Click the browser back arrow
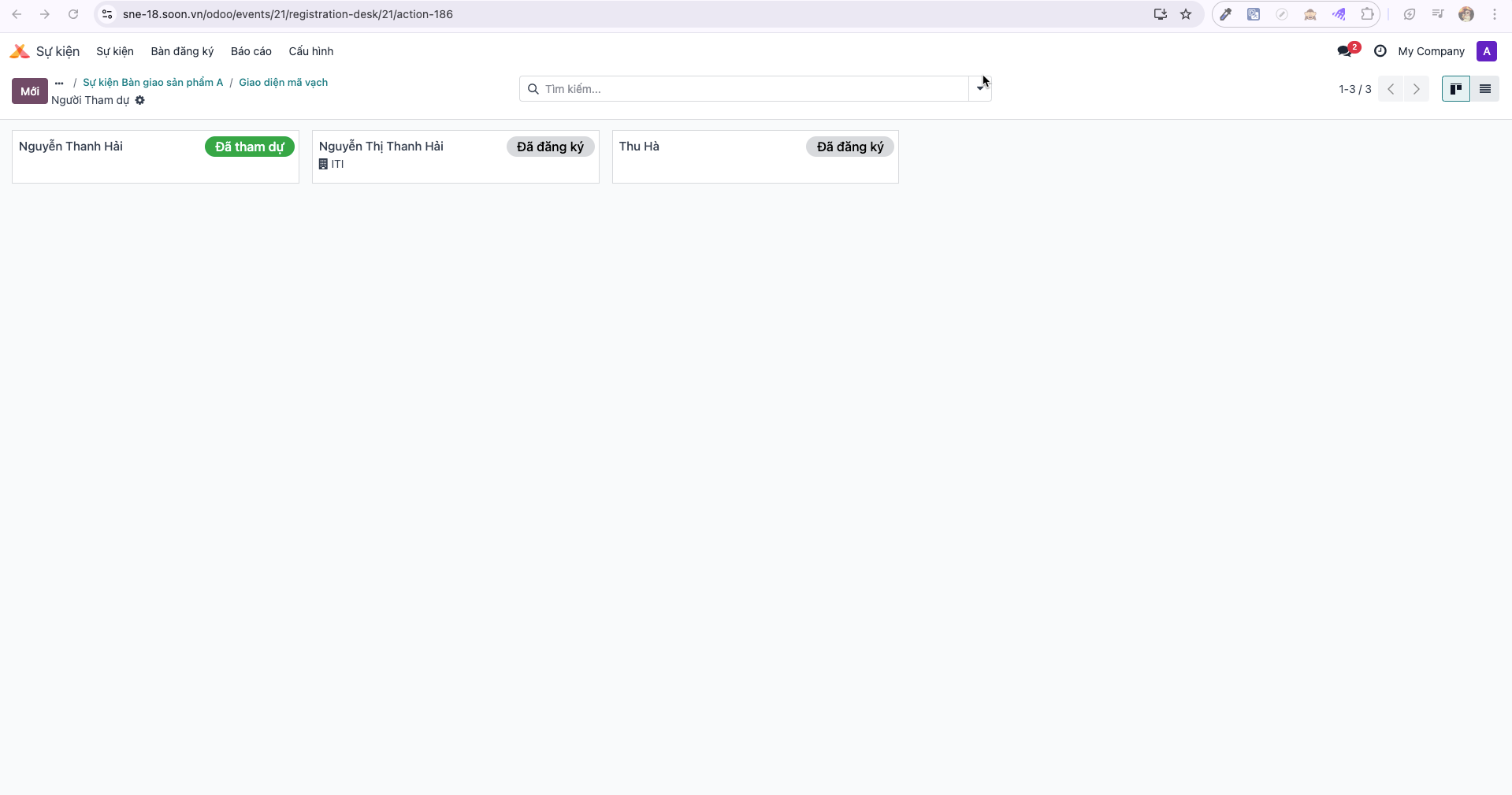 [x=17, y=14]
